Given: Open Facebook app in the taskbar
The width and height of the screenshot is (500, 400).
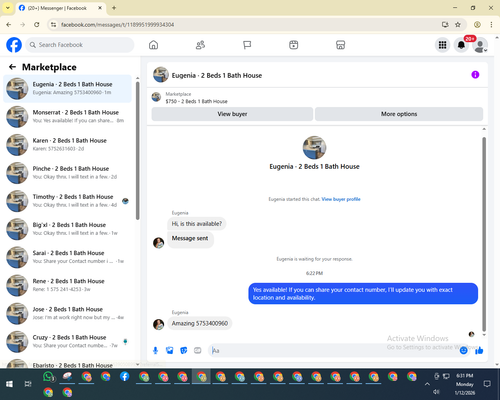Looking at the screenshot, I should click(125, 377).
